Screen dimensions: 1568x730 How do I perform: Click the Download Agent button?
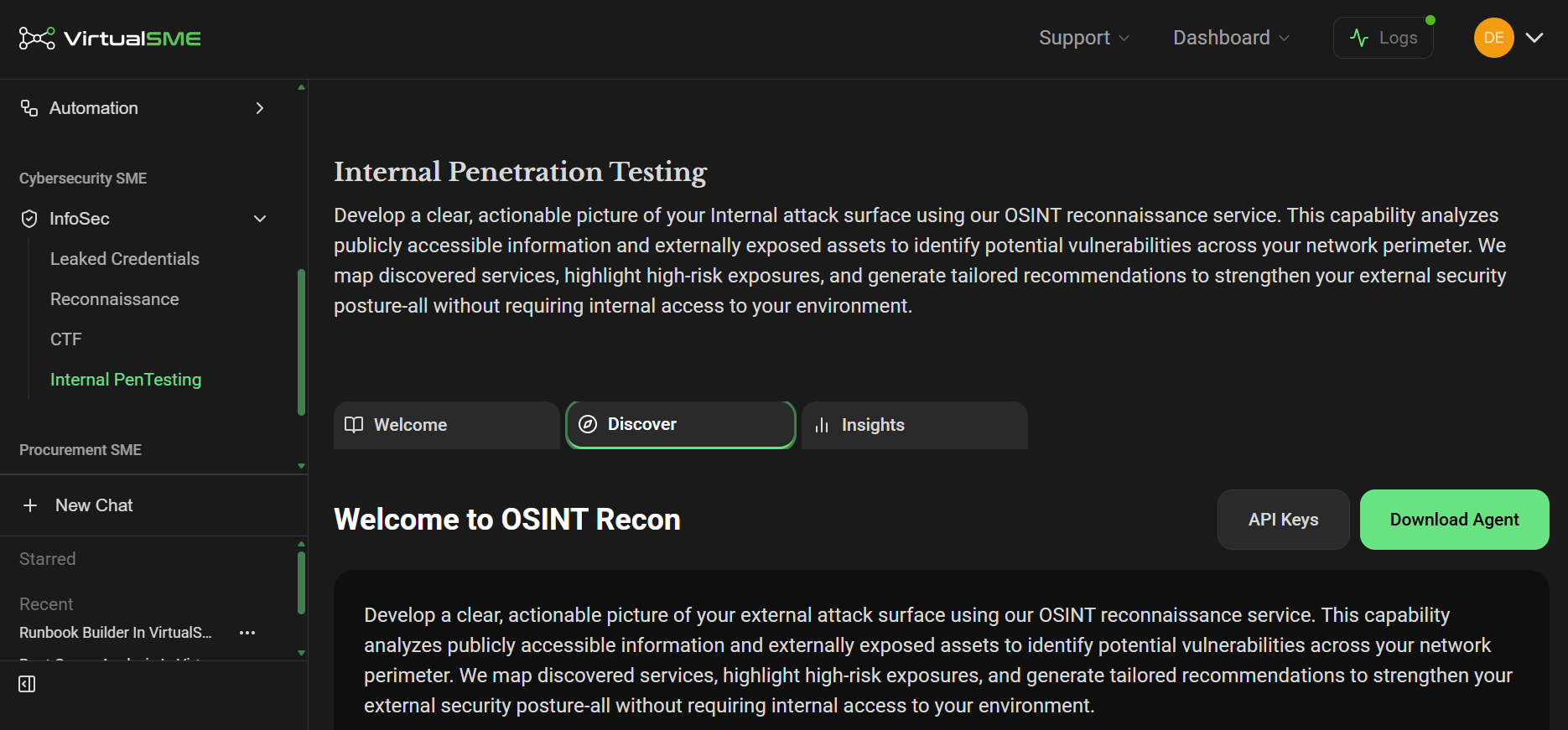click(x=1454, y=520)
